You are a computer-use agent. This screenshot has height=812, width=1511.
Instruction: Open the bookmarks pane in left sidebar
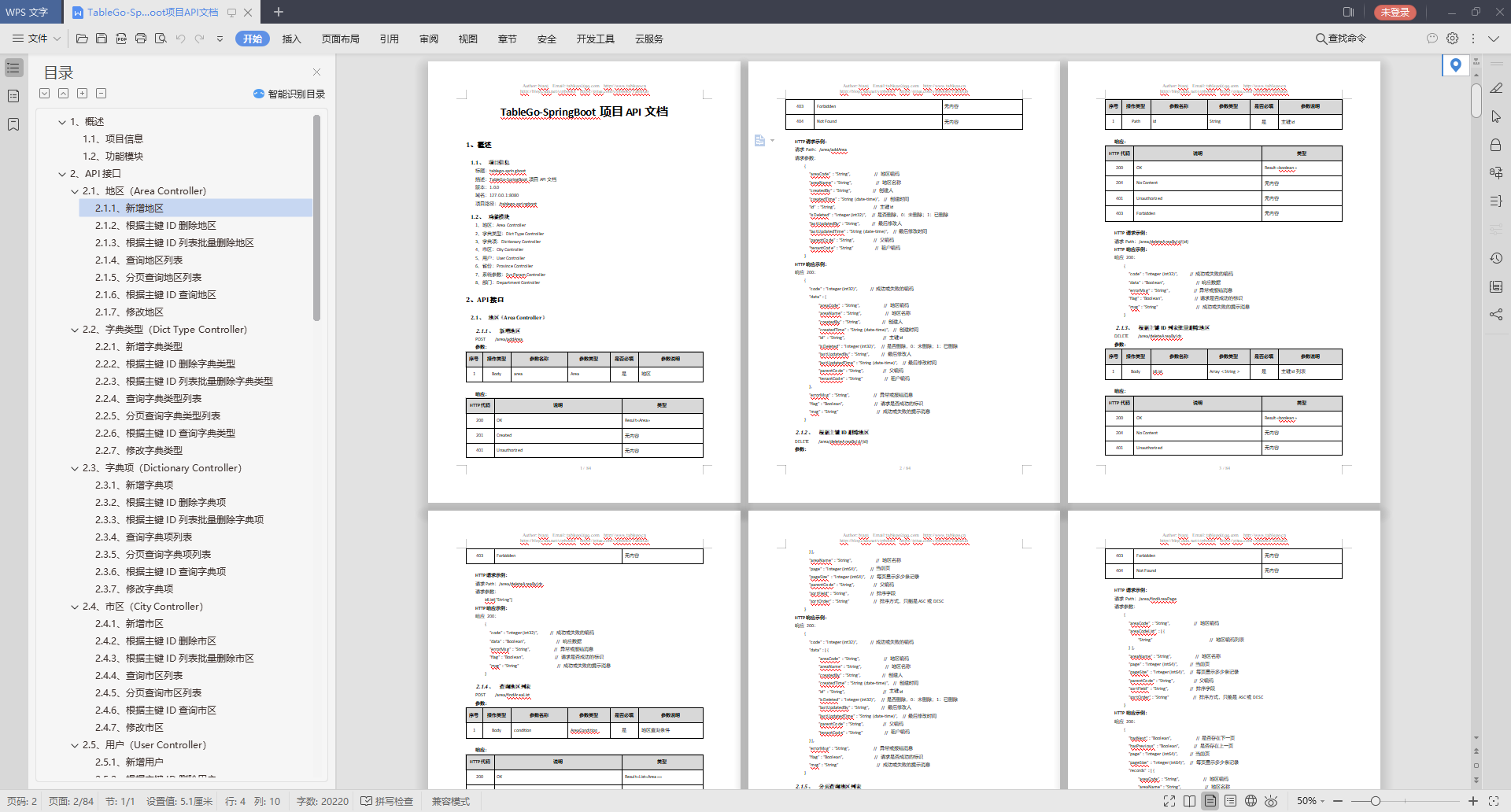tap(13, 124)
